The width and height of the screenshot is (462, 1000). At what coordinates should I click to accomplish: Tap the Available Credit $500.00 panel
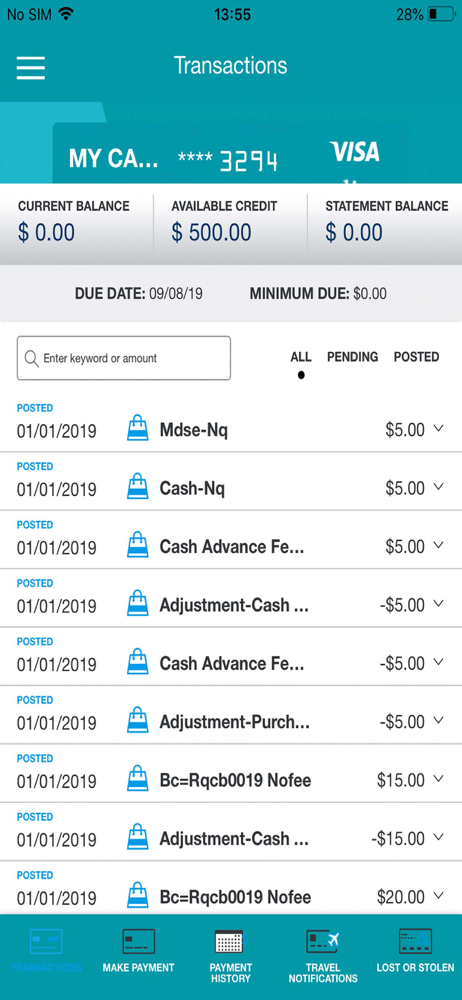[x=230, y=223]
